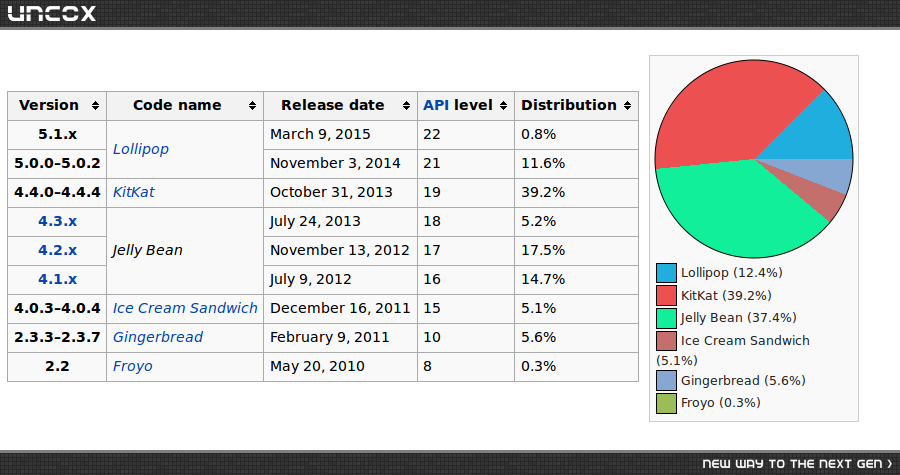
Task: Select the '0.8%' distribution cell
Action: pyautogui.click(x=576, y=135)
